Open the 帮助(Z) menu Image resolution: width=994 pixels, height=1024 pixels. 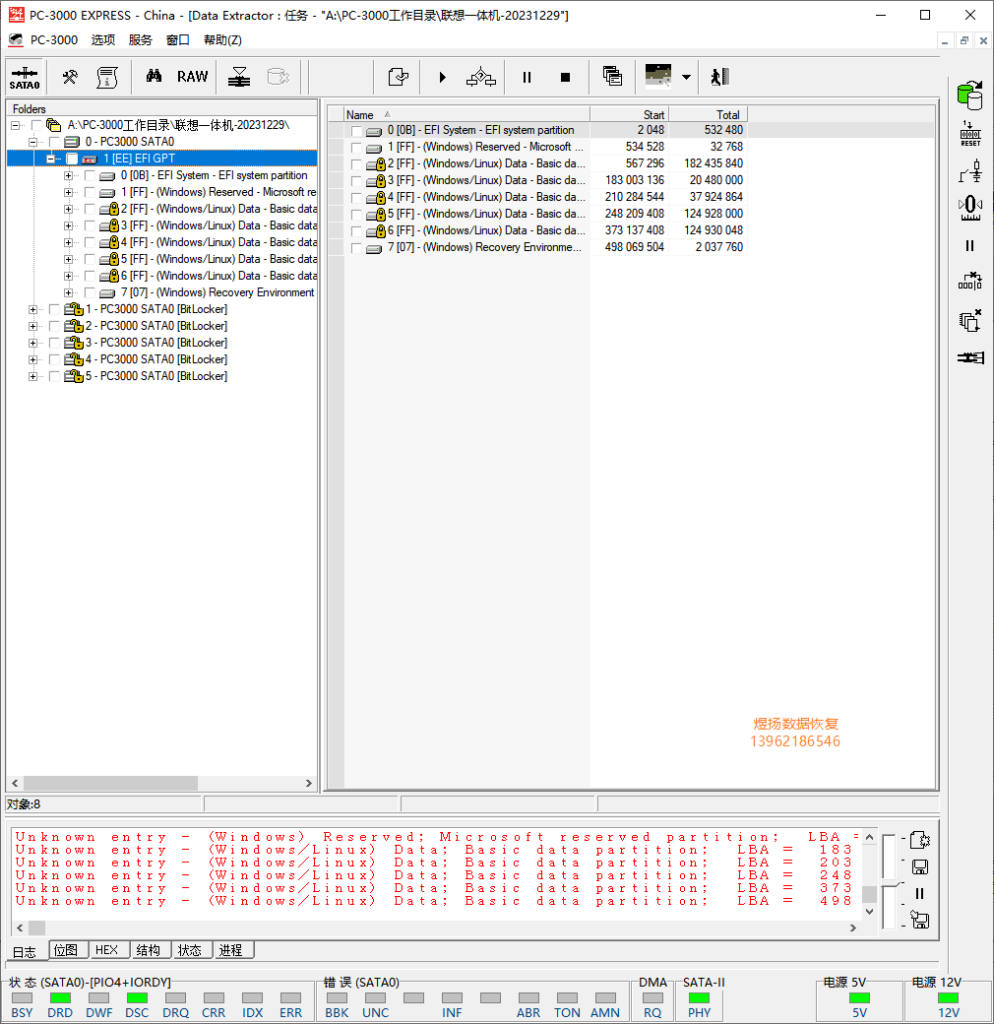tap(223, 40)
